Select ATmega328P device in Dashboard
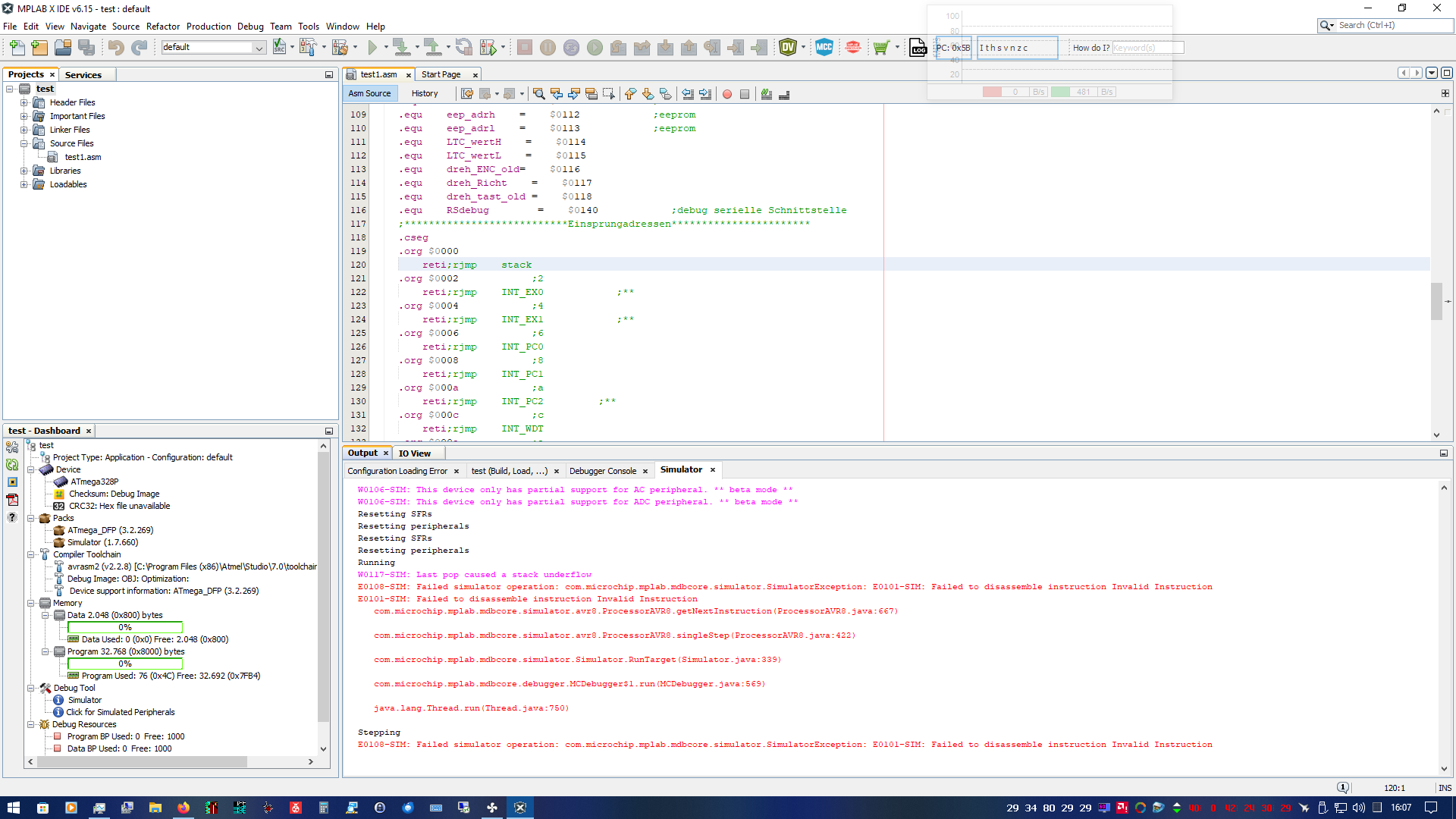 pyautogui.click(x=94, y=482)
